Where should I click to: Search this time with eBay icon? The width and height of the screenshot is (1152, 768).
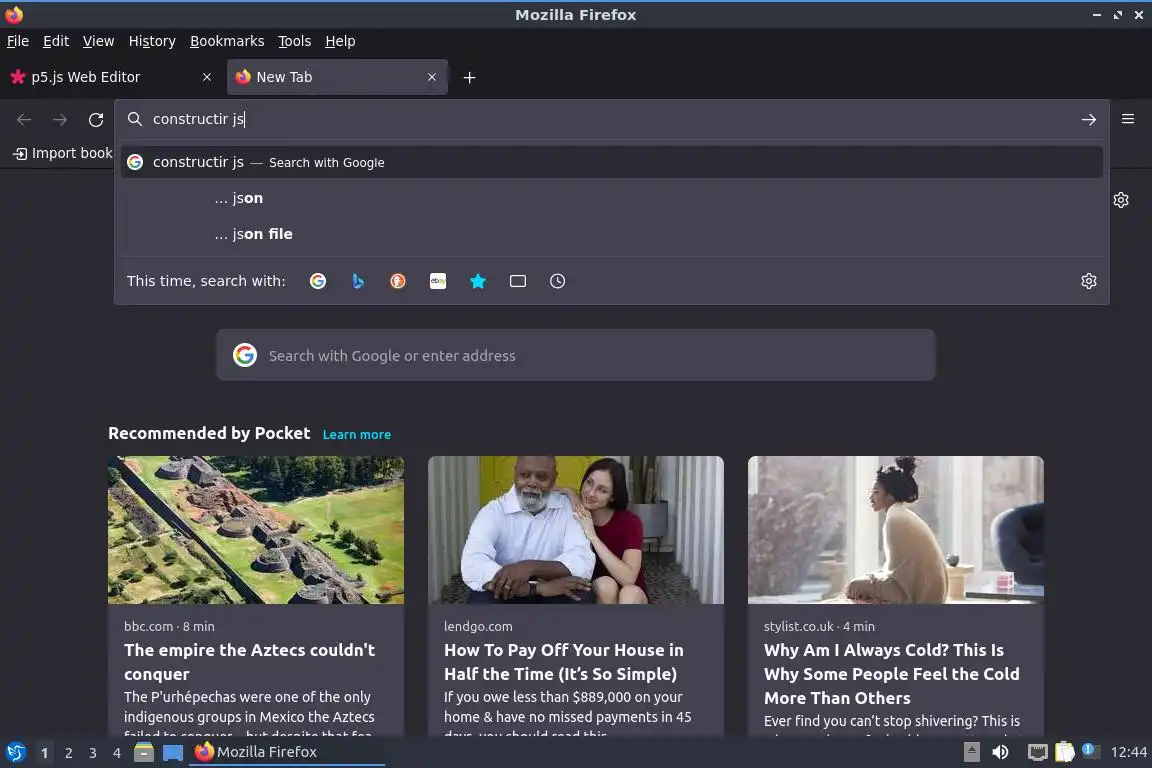[x=438, y=281]
